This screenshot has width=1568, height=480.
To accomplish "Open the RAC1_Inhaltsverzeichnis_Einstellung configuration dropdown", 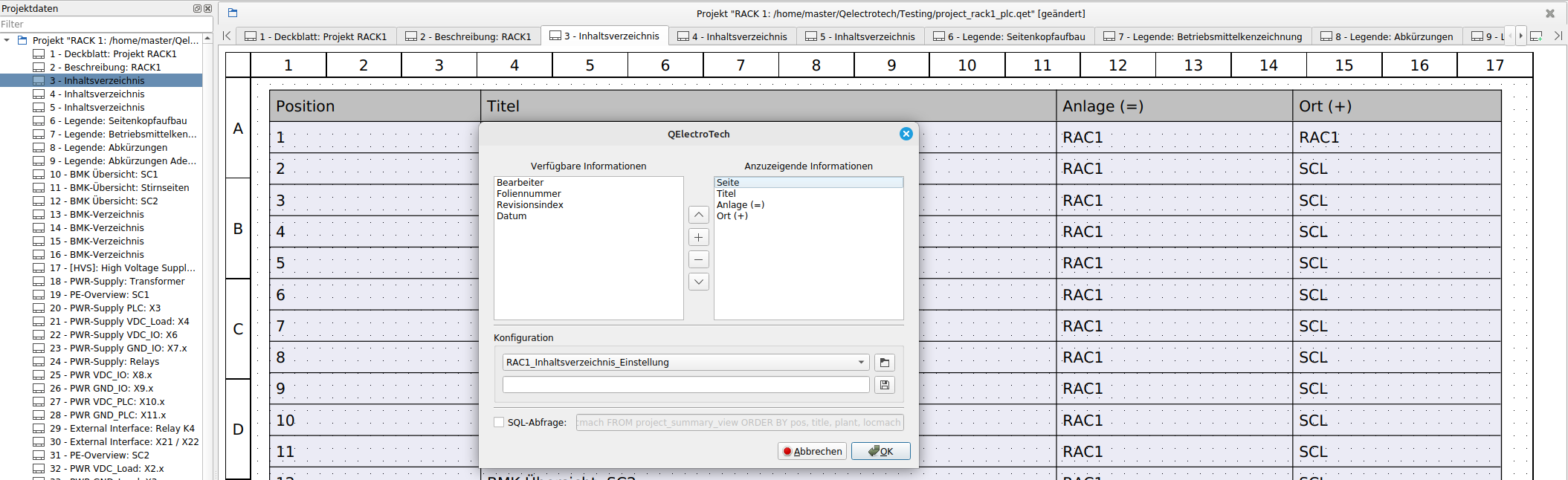I will pos(685,363).
